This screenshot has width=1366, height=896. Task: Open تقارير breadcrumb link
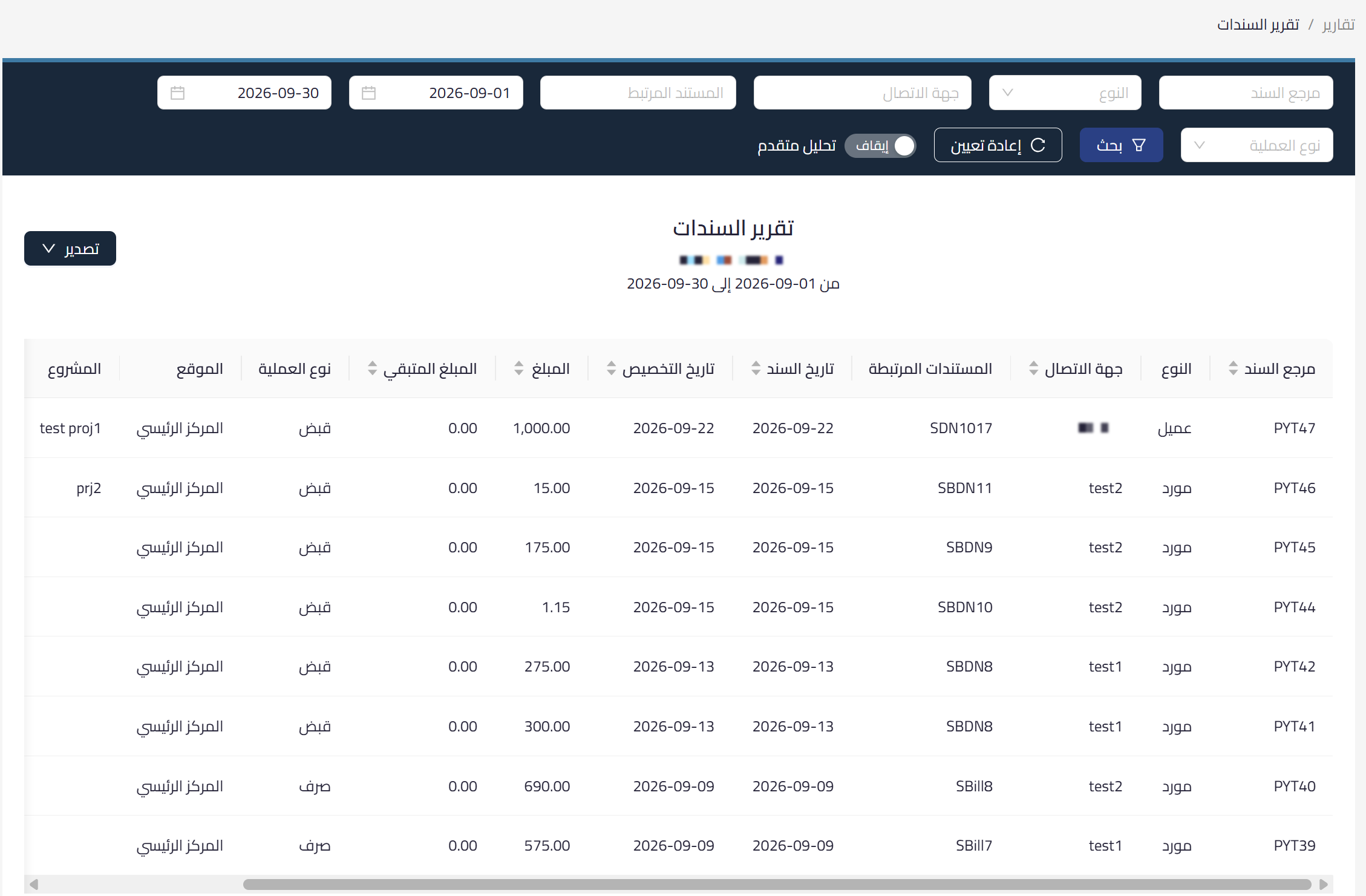coord(1338,25)
